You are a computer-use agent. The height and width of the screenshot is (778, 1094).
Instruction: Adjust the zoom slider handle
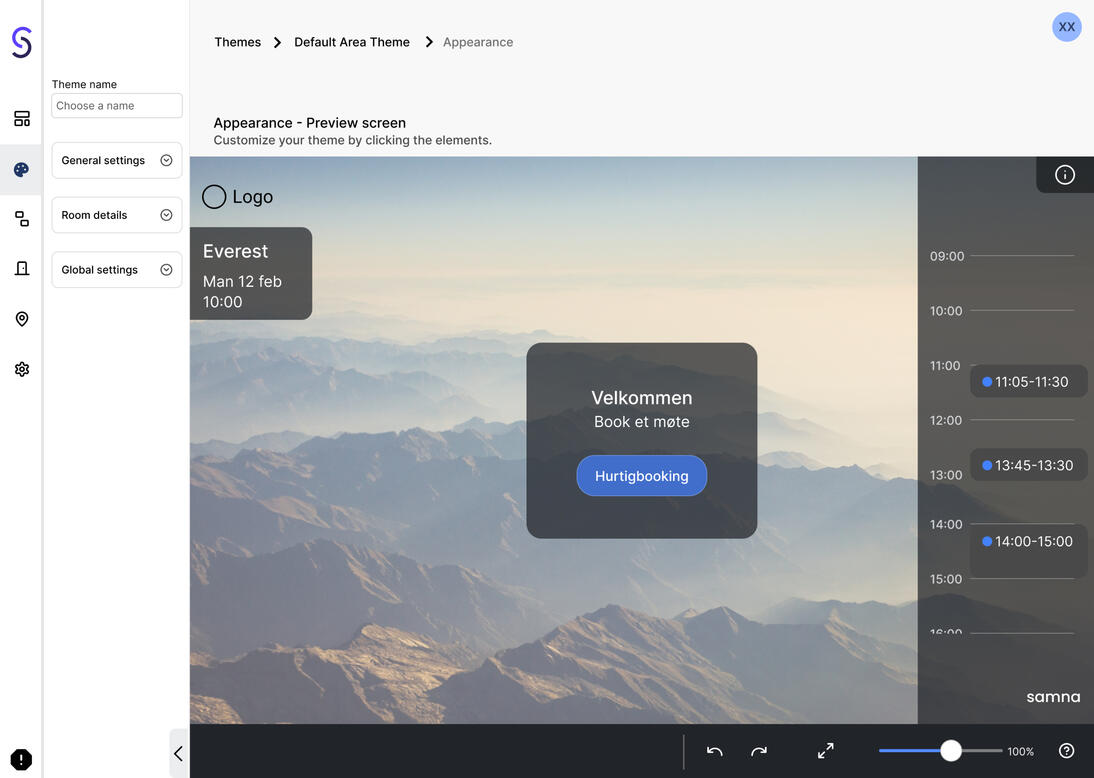click(951, 751)
